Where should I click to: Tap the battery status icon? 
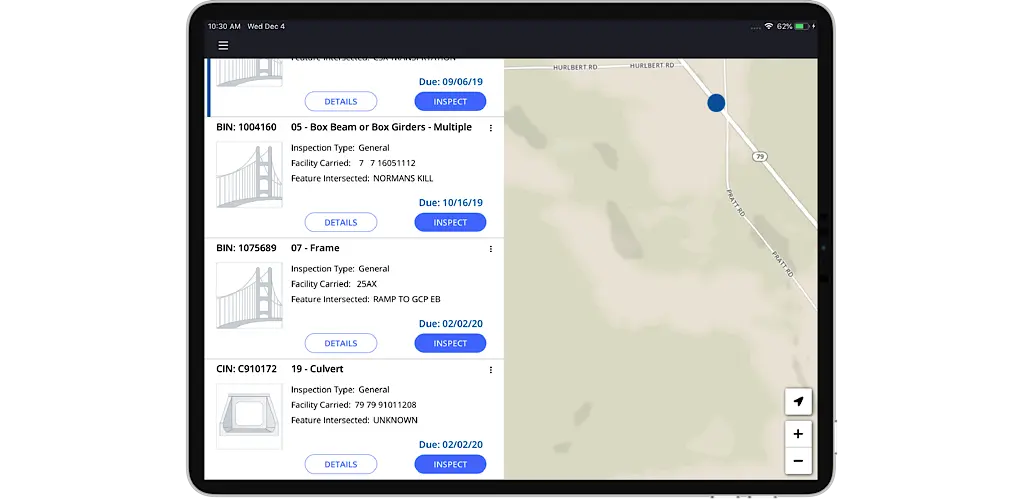tap(801, 26)
